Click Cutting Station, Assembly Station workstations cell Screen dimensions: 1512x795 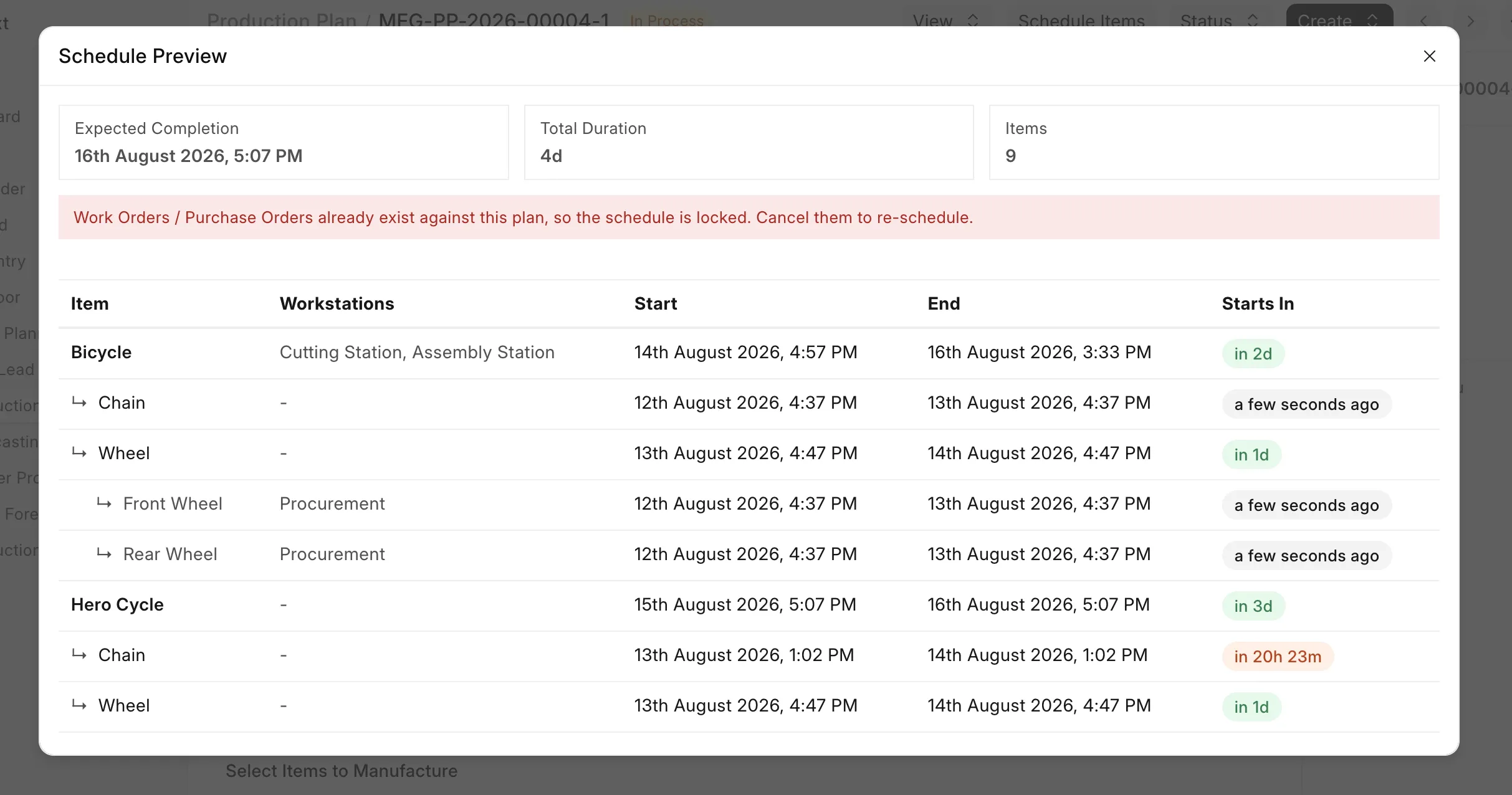[x=417, y=353]
